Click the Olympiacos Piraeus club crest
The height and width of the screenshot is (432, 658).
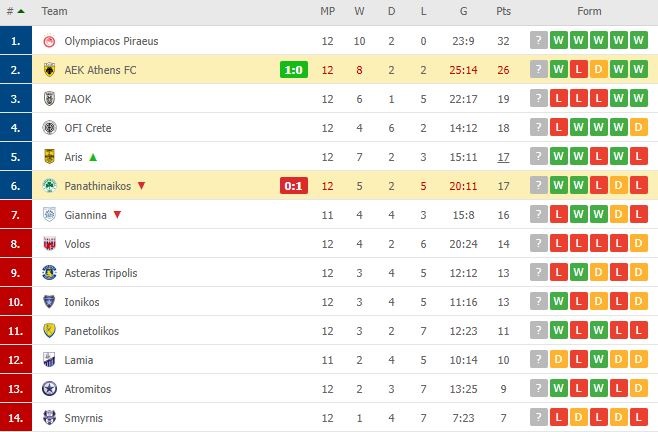[50, 41]
